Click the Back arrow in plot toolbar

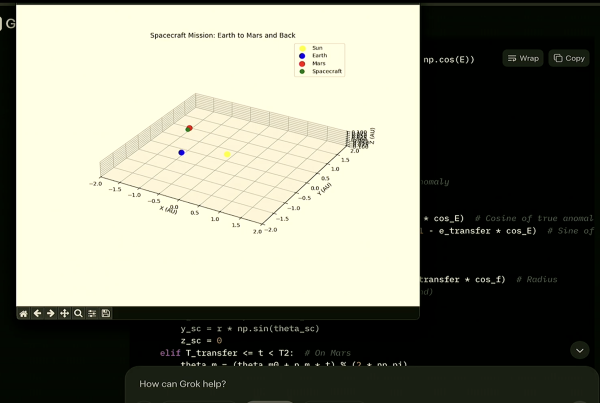click(37, 313)
